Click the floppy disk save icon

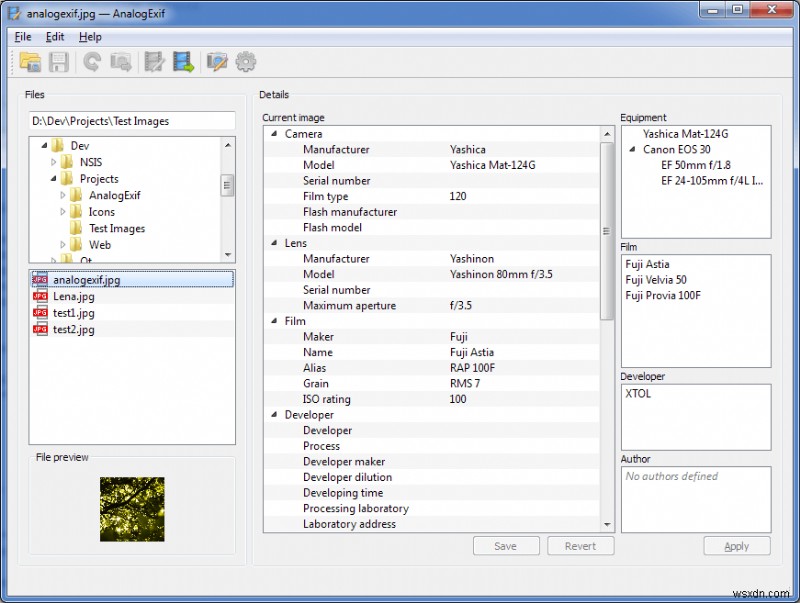click(59, 62)
